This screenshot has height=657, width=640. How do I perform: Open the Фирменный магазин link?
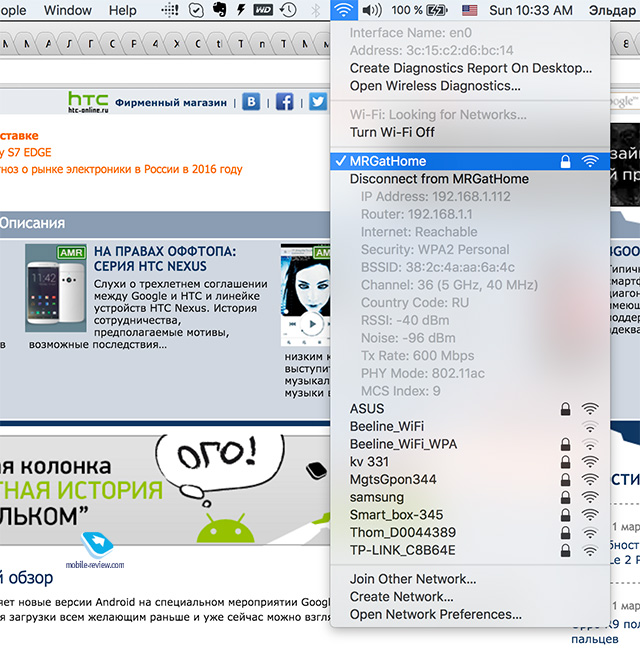click(x=171, y=103)
